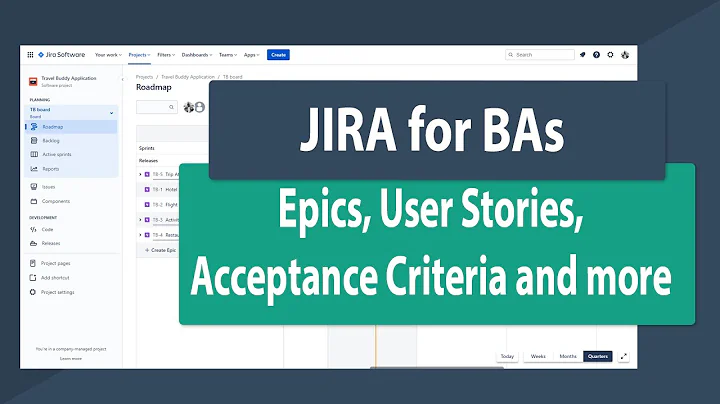The width and height of the screenshot is (720, 404).
Task: Click the Roadmap sidebar icon
Action: (x=34, y=127)
